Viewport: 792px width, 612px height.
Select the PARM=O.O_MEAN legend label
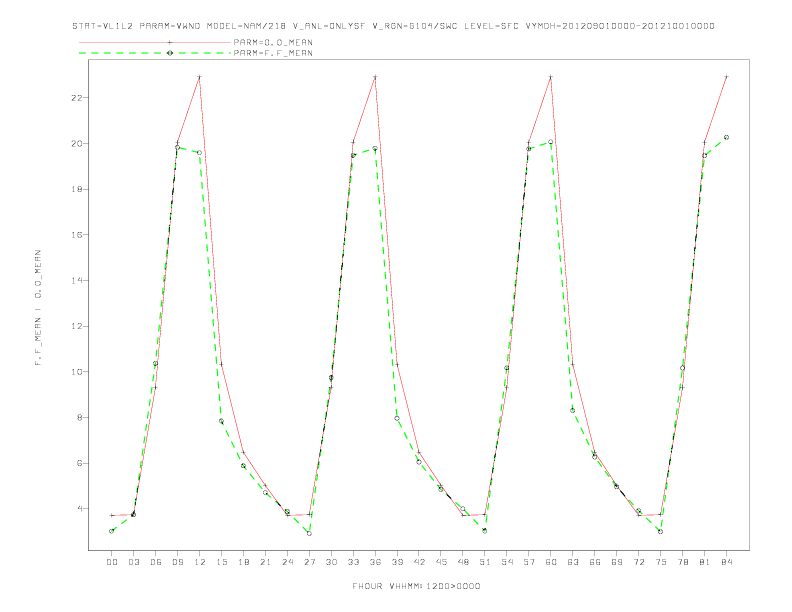[273, 43]
